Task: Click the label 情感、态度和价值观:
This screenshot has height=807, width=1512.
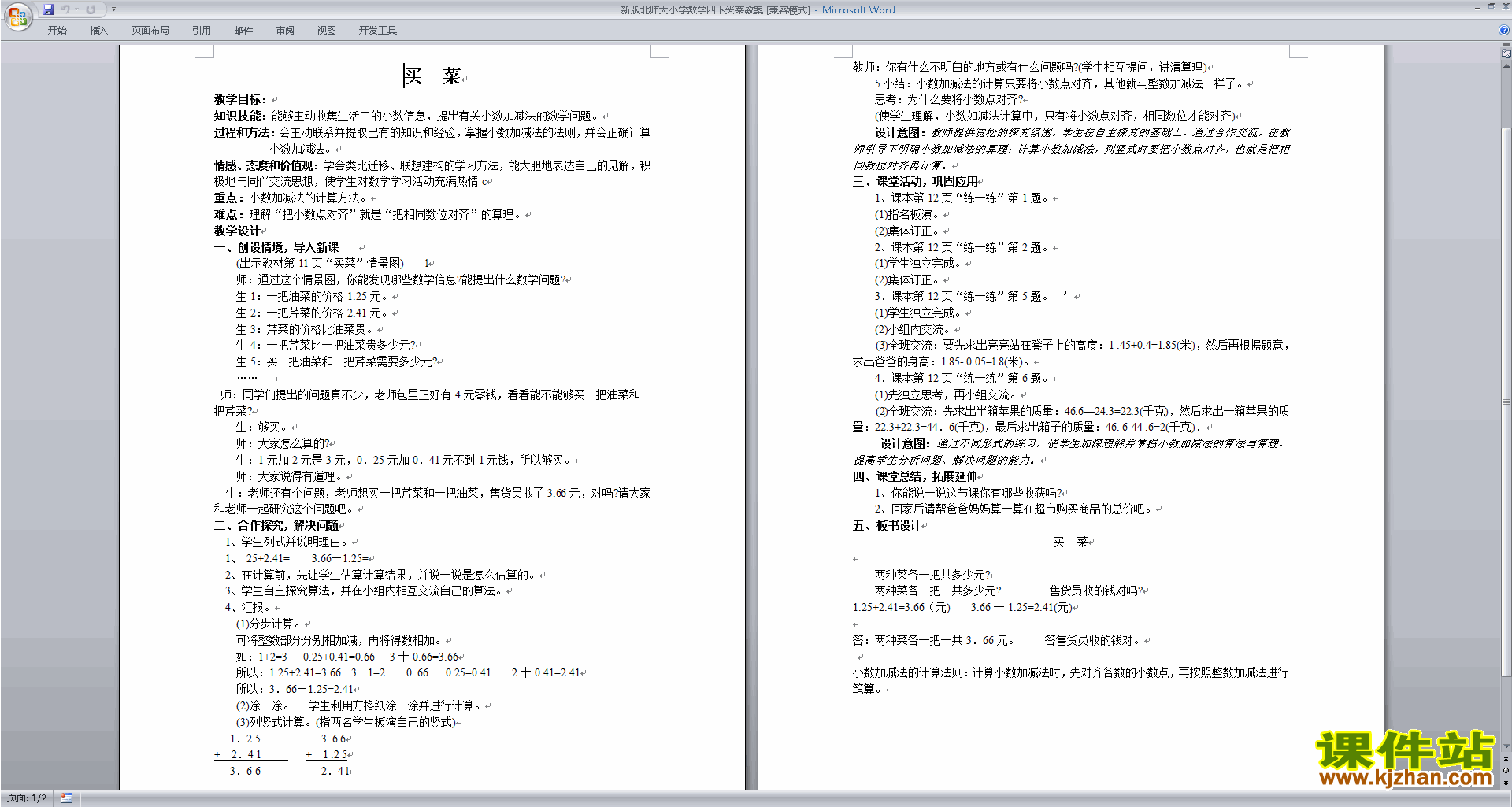Action: (266, 165)
